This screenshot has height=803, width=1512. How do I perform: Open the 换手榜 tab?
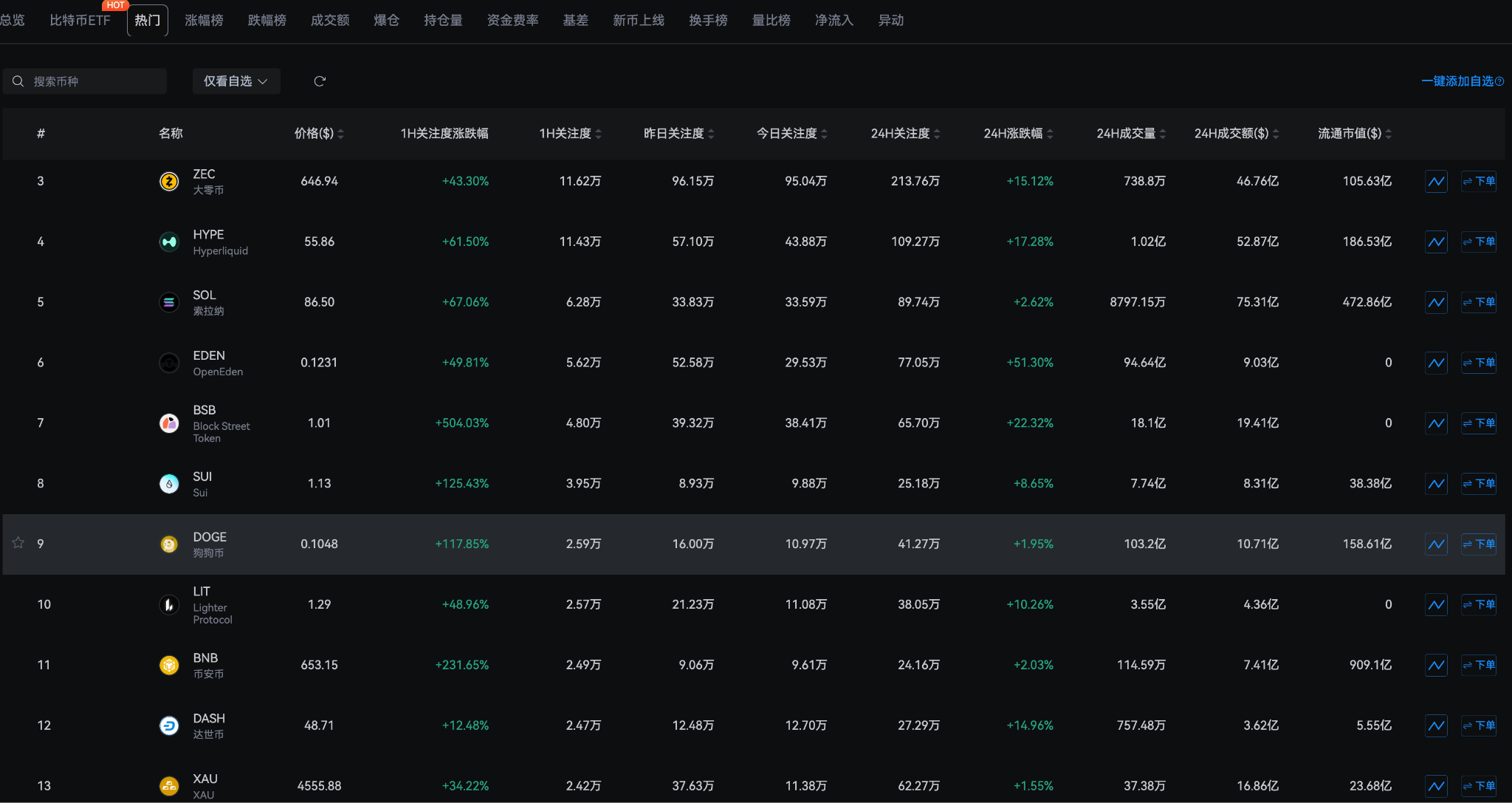tap(708, 21)
